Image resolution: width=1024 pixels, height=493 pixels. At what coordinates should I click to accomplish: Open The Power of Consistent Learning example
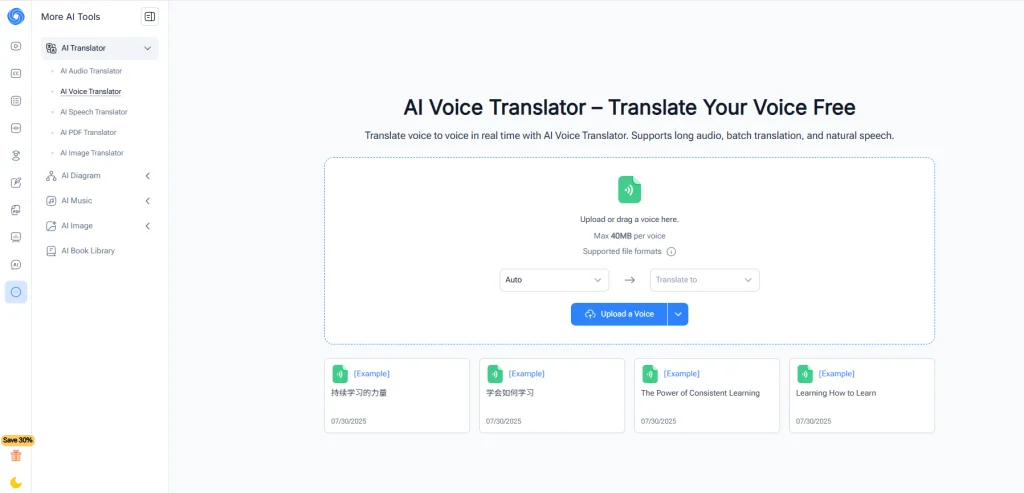point(707,395)
